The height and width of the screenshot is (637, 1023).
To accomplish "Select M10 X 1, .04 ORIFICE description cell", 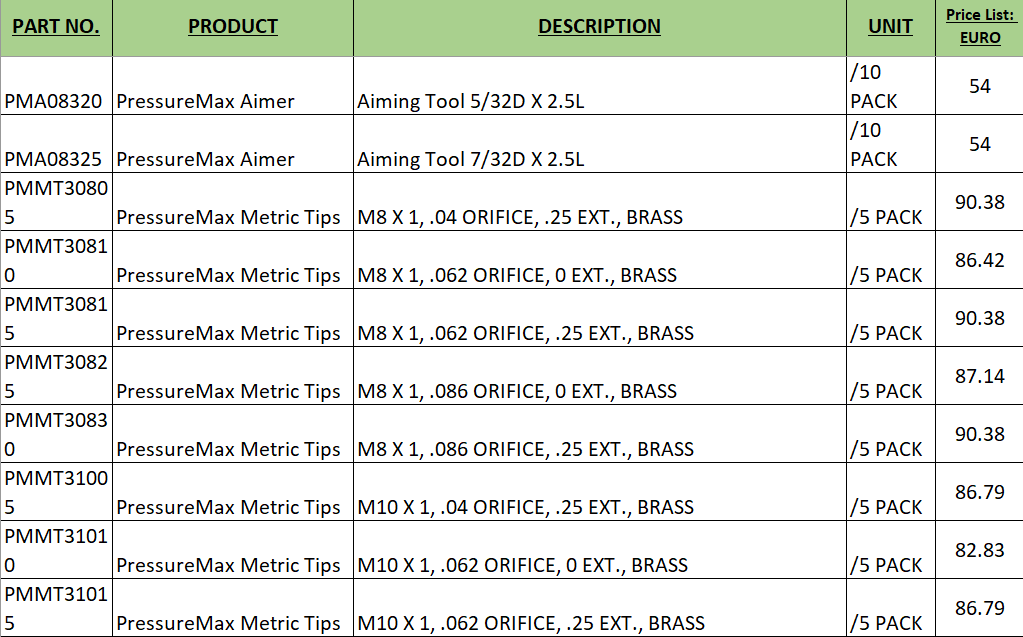I will (600, 493).
